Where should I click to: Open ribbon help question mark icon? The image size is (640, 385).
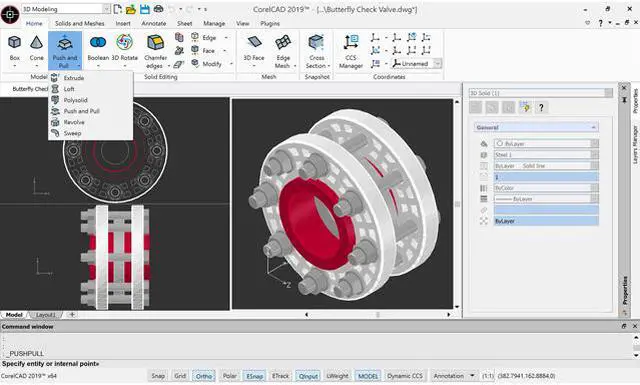[x=600, y=23]
